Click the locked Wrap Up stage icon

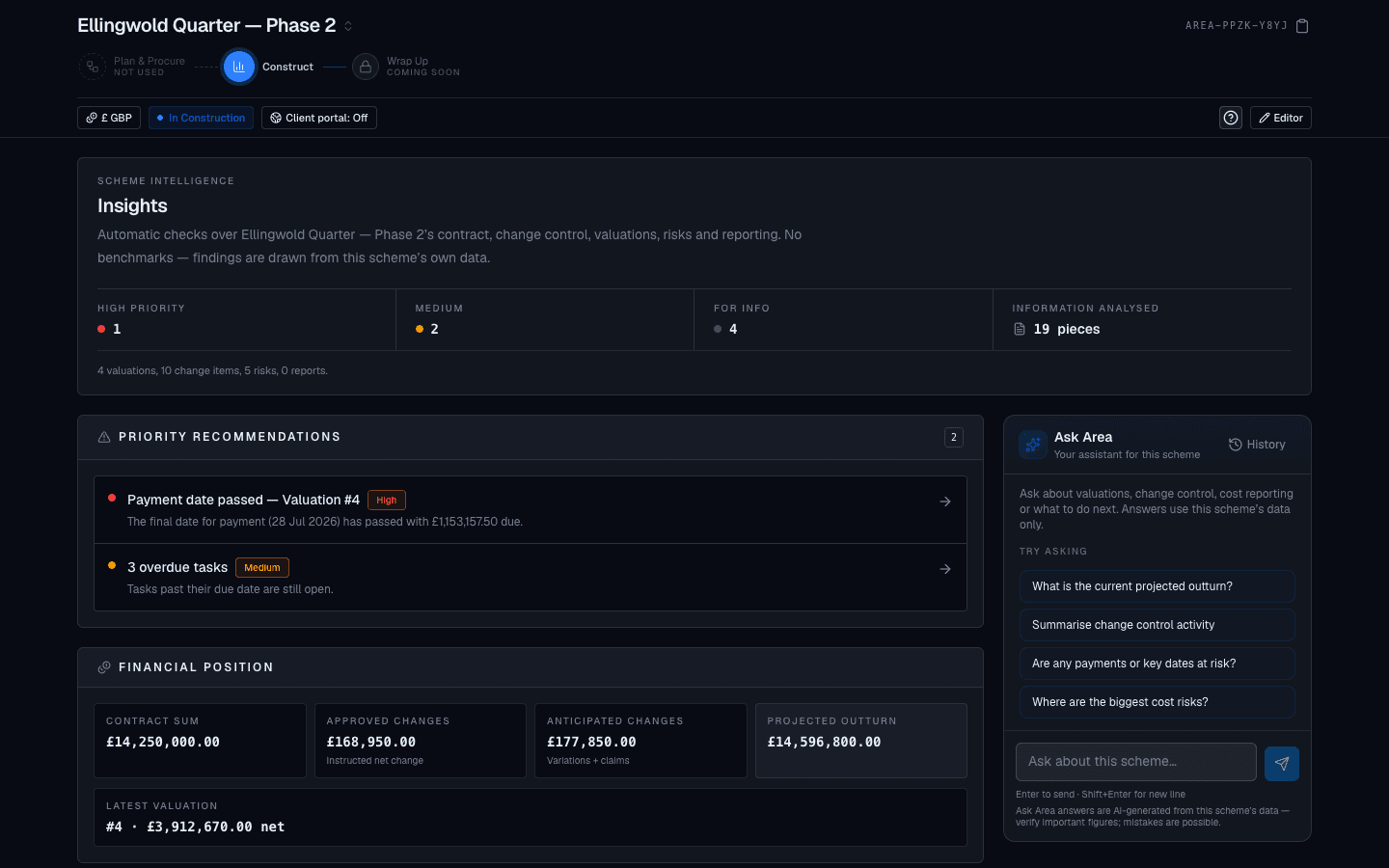click(366, 67)
